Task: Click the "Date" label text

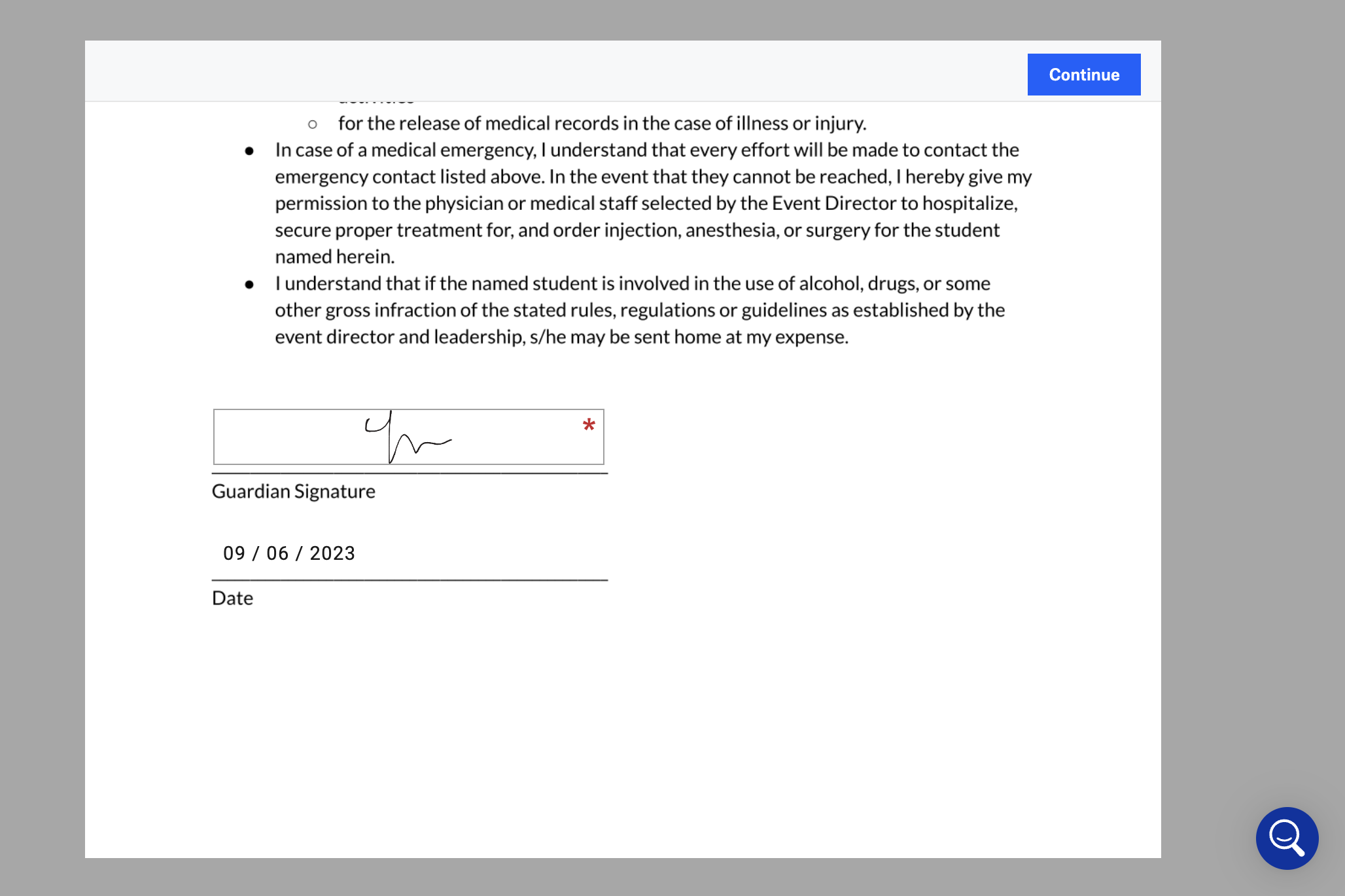Action: pos(233,598)
